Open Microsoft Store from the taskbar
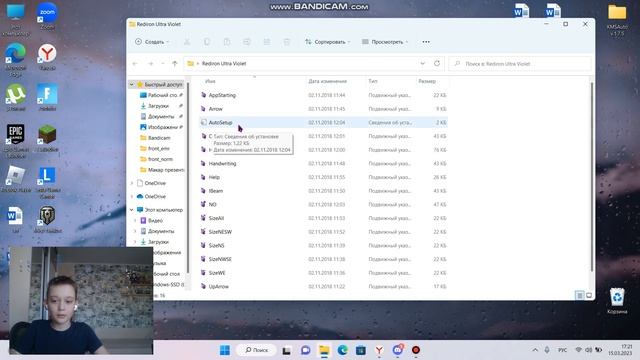 pyautogui.click(x=361, y=350)
